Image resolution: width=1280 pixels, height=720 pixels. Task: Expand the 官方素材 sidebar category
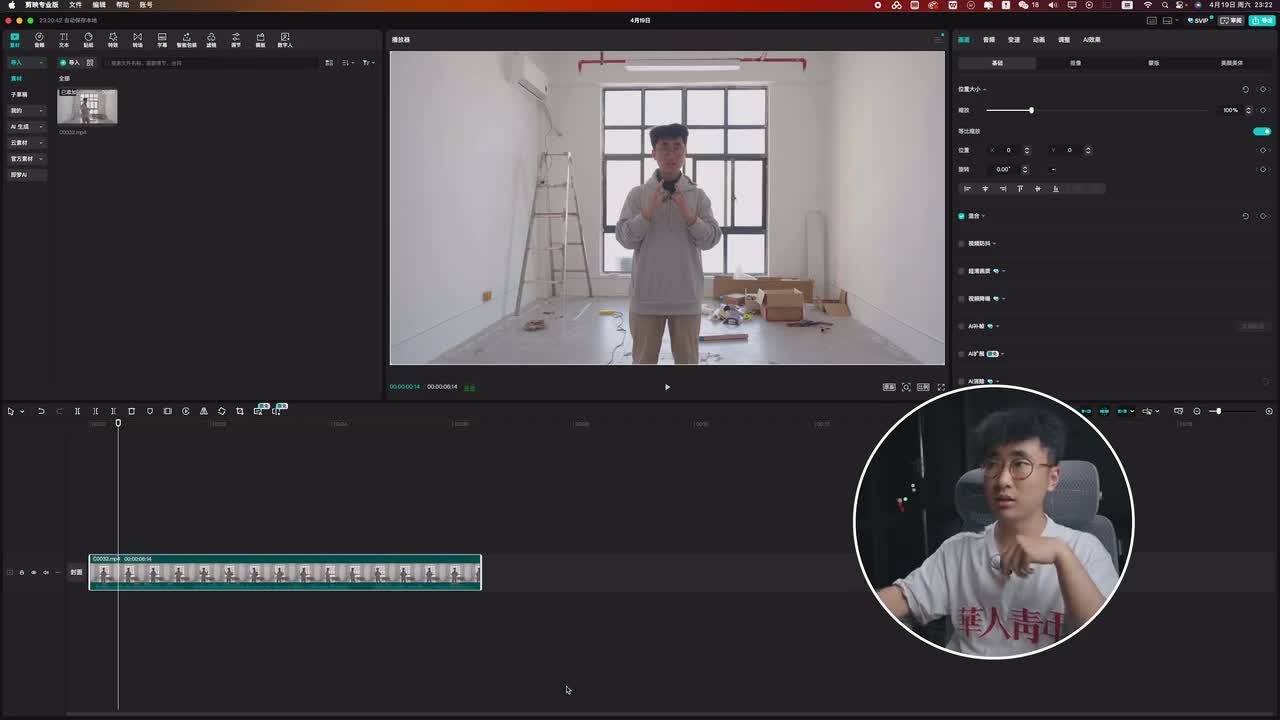tap(27, 159)
